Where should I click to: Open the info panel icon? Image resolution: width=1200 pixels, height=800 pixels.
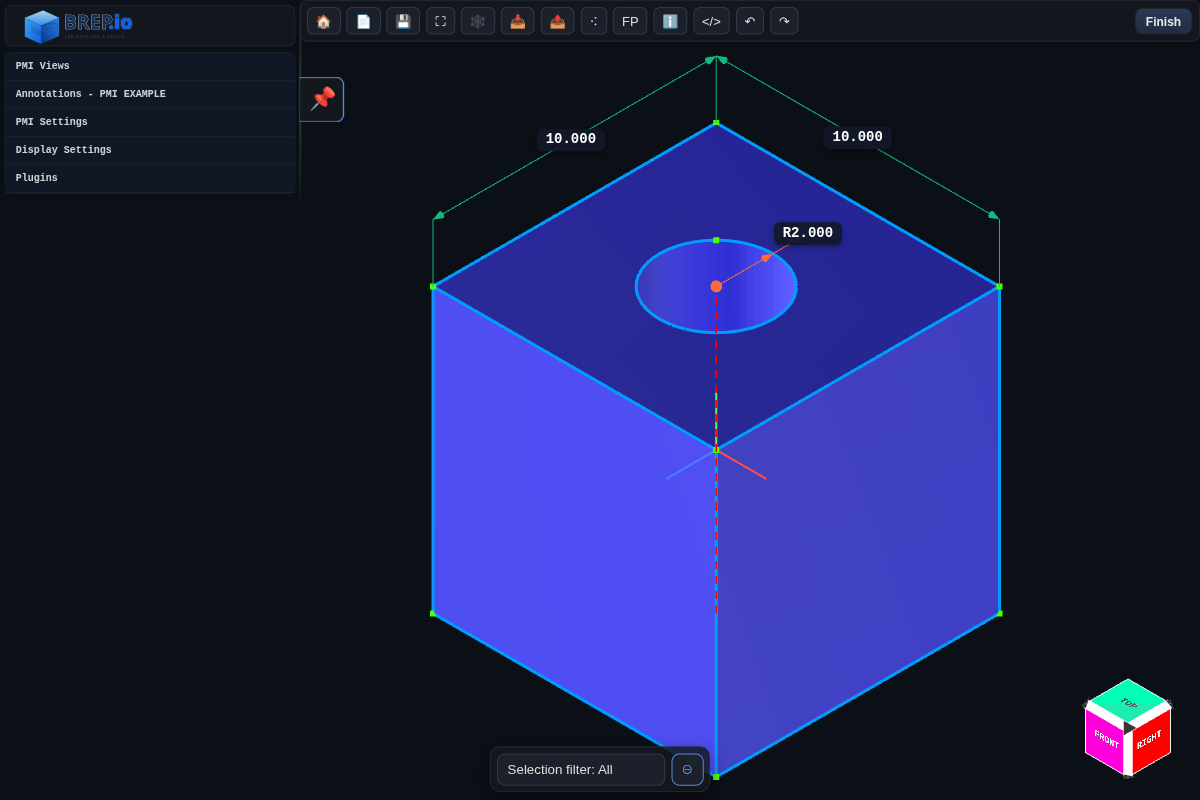coord(670,21)
